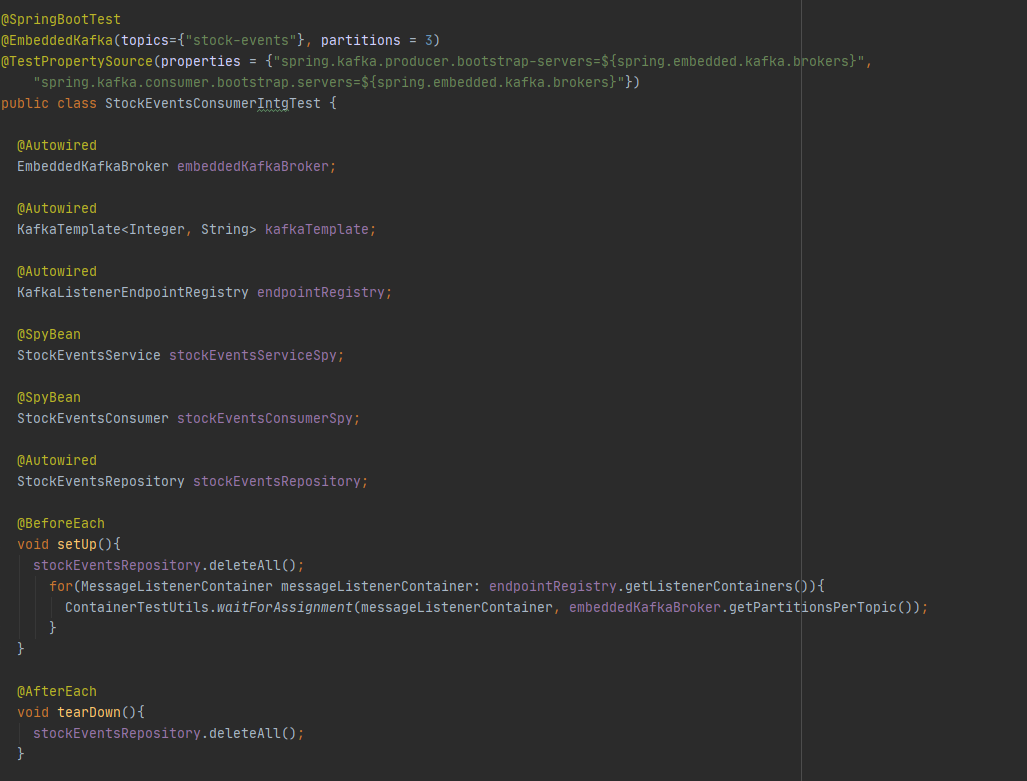The image size is (1027, 781).
Task: Click the KafkaListenerEndpointRegistry type name
Action: tap(133, 292)
